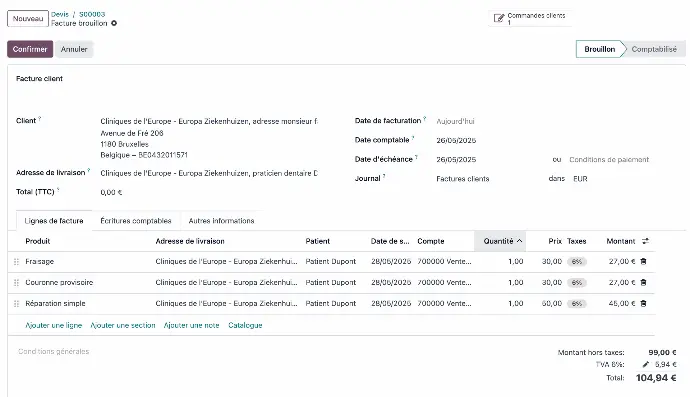Open the Adresse de livraison dropdown field

(x=209, y=173)
